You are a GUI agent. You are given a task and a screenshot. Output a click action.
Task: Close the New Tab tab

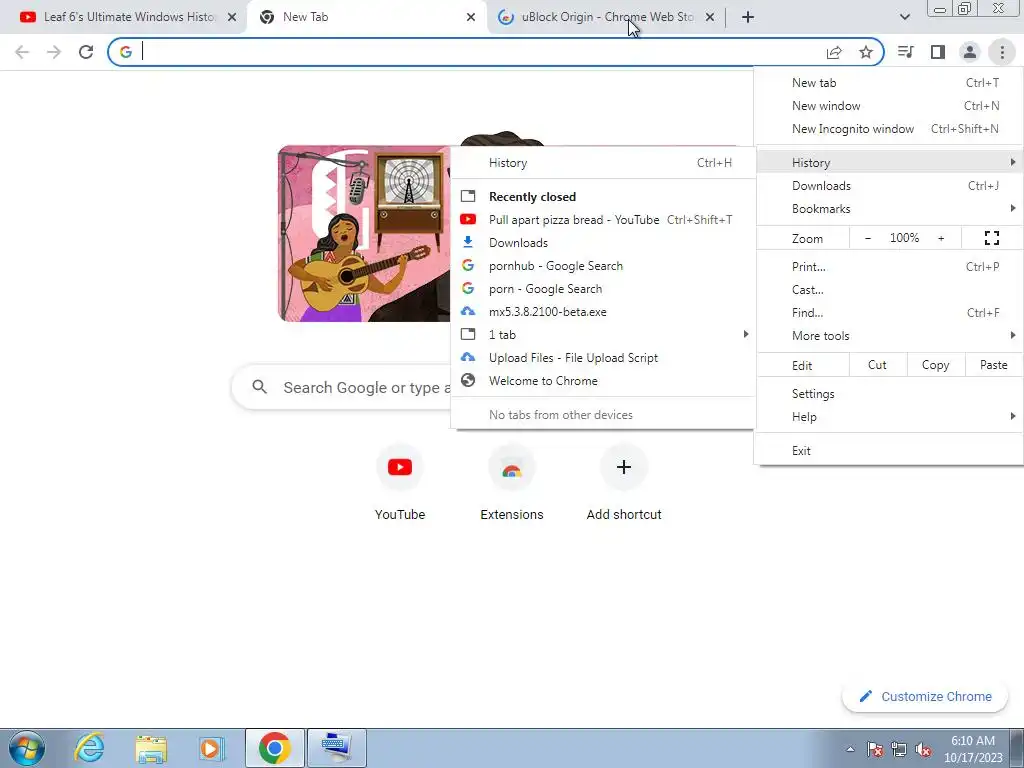[x=471, y=17]
